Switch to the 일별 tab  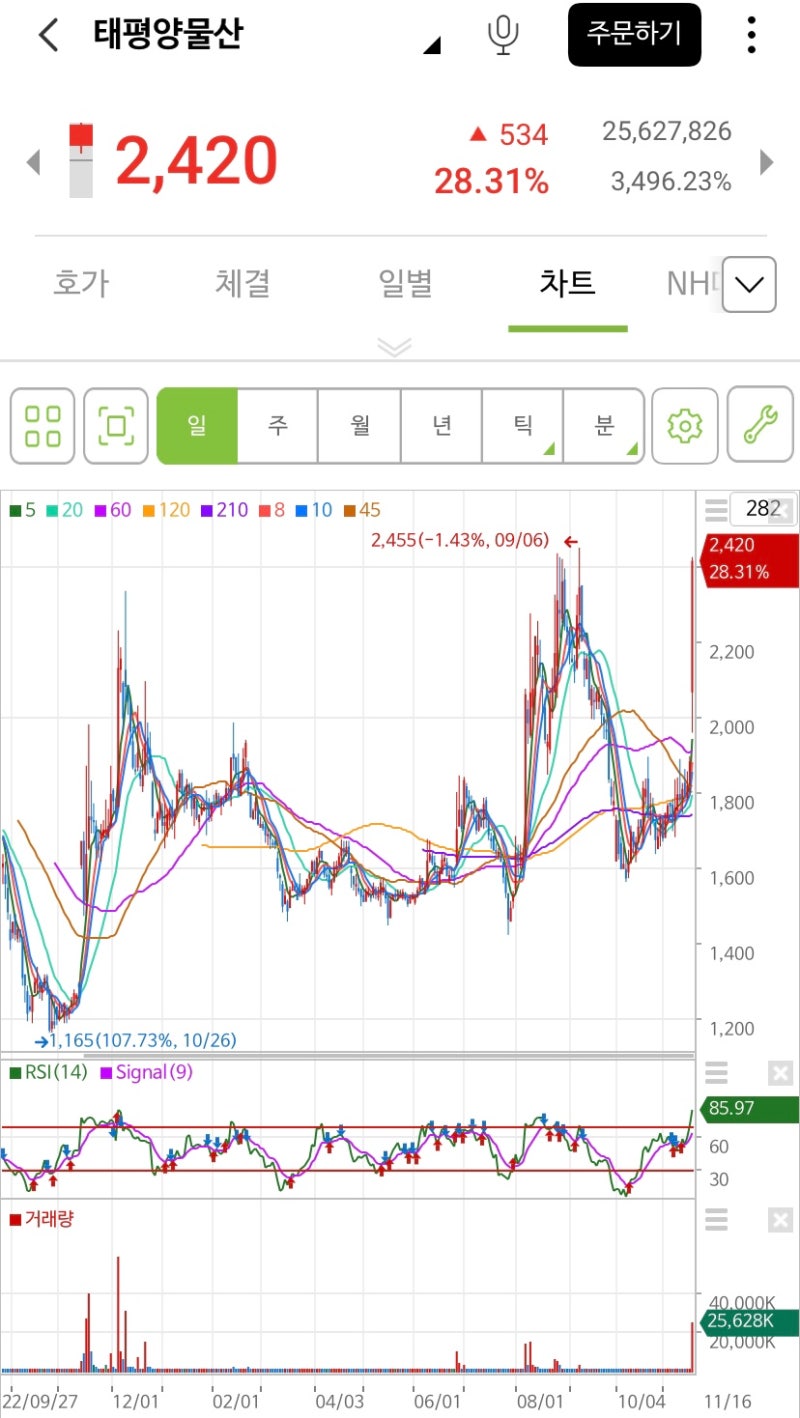[x=406, y=284]
